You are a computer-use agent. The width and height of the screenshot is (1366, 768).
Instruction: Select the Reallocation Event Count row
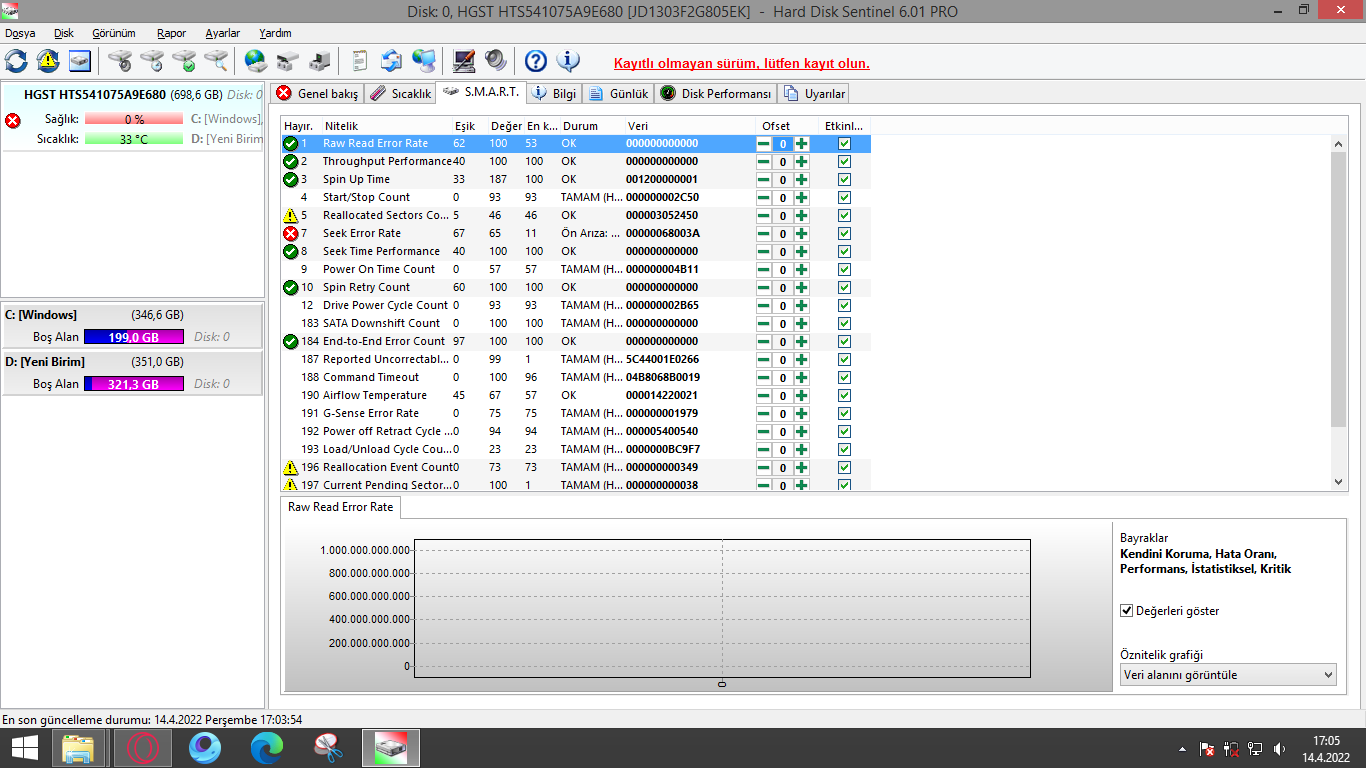pos(576,468)
